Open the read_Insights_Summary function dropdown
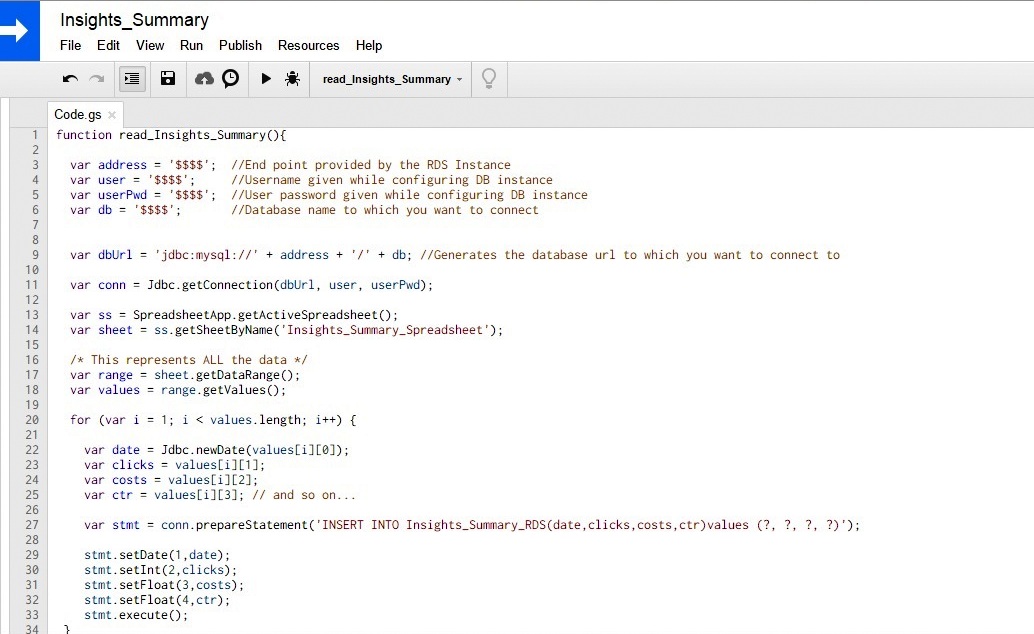This screenshot has height=634, width=1034. pyautogui.click(x=392, y=79)
